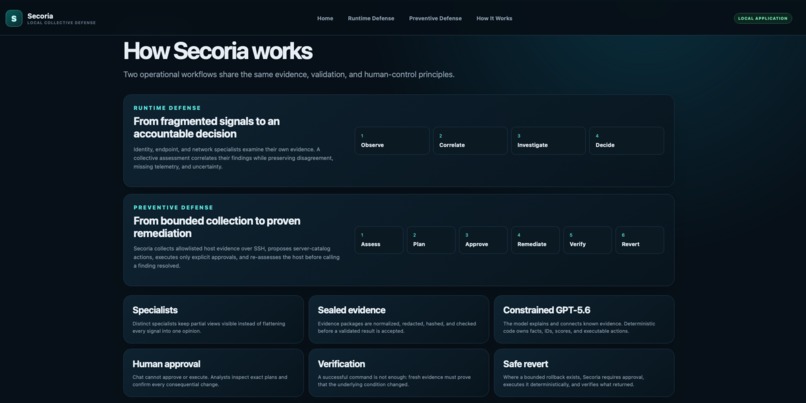Click the Secoria S logo icon
The height and width of the screenshot is (403, 806).
14,19
